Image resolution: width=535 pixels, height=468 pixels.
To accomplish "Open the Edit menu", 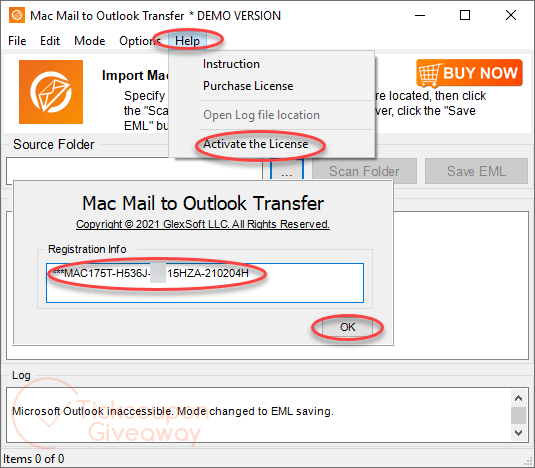I will click(x=50, y=41).
